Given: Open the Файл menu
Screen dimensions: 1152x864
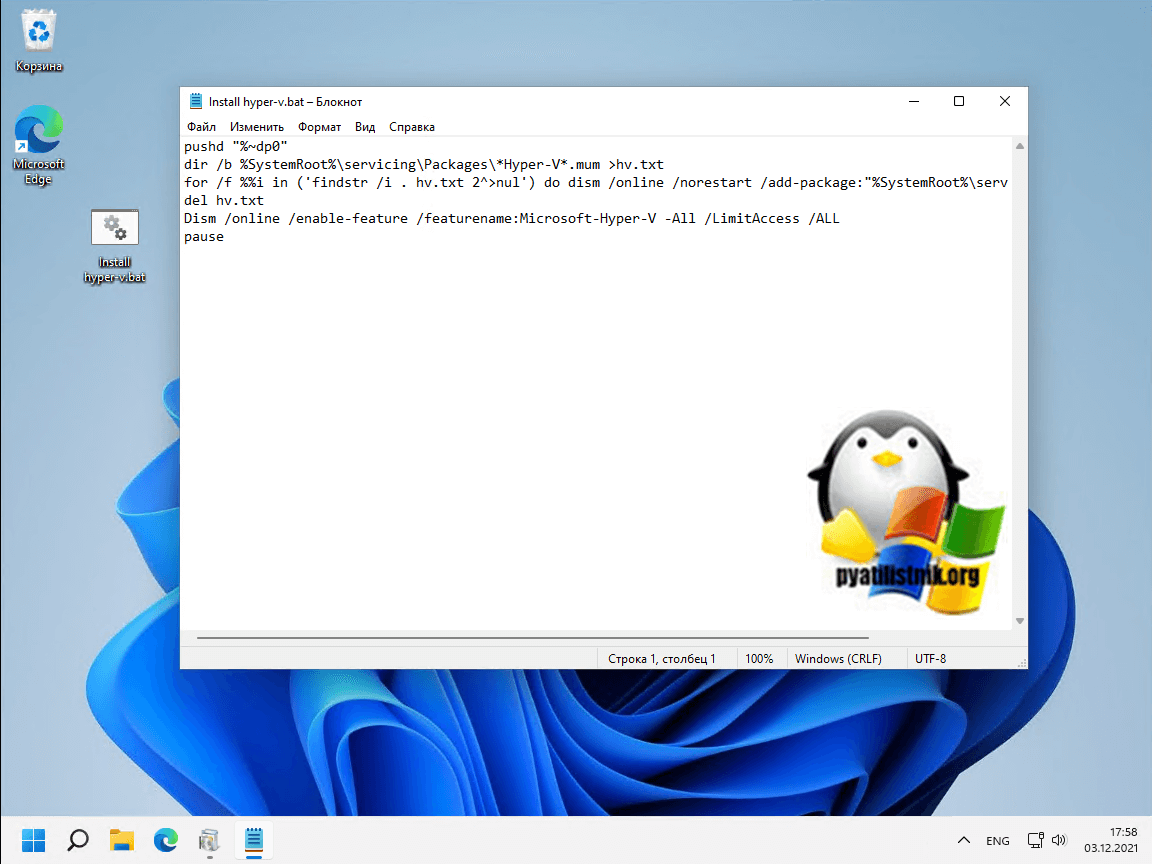Looking at the screenshot, I should (x=201, y=127).
